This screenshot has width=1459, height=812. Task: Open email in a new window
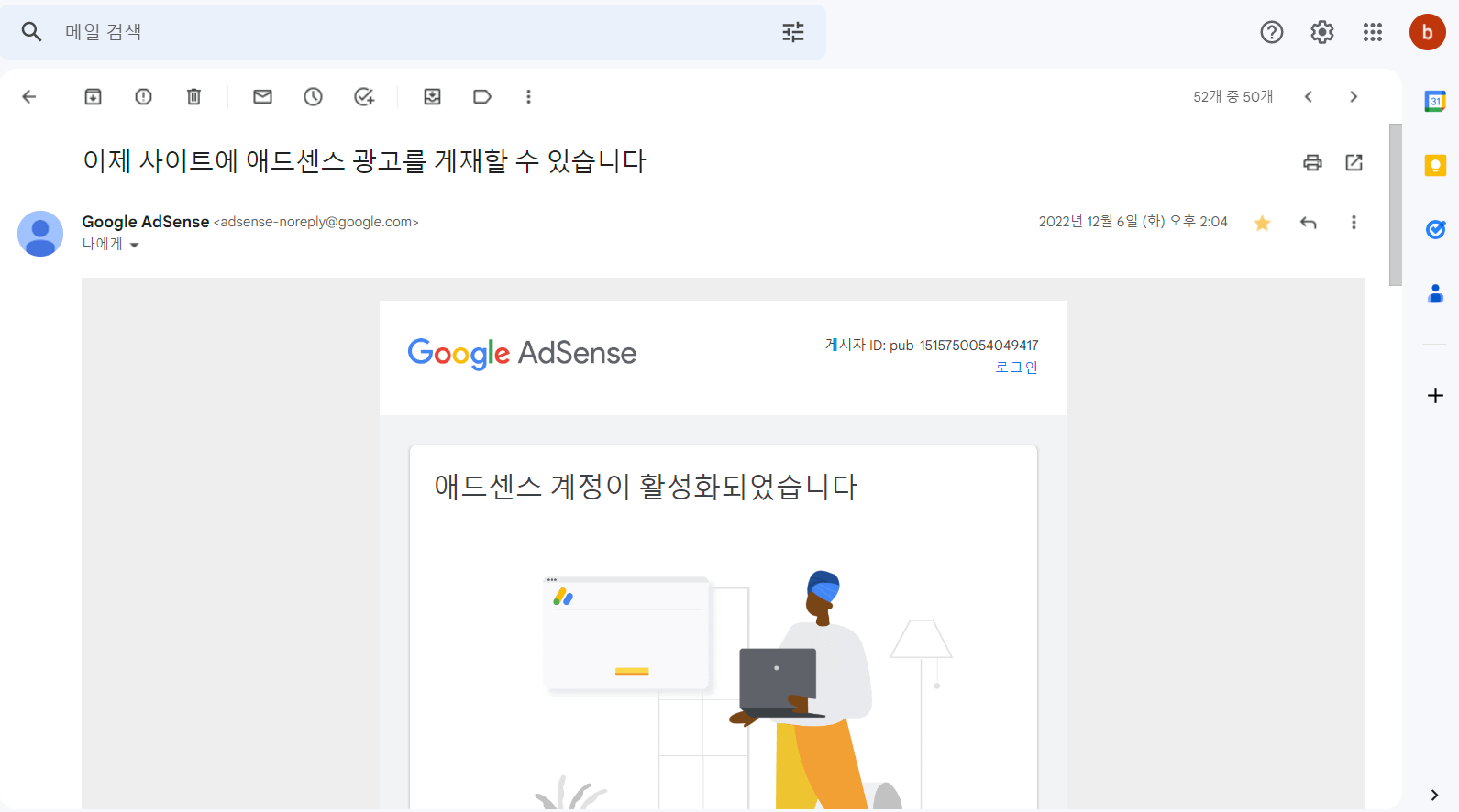[1354, 162]
